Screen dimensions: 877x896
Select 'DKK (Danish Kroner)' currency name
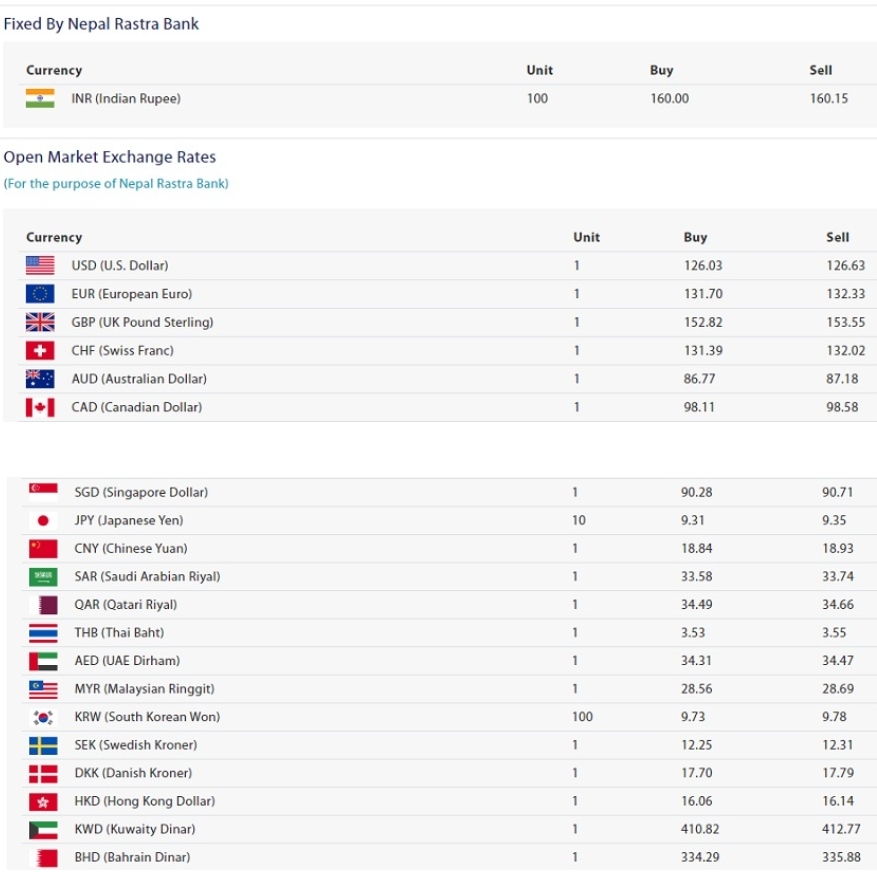click(x=133, y=773)
